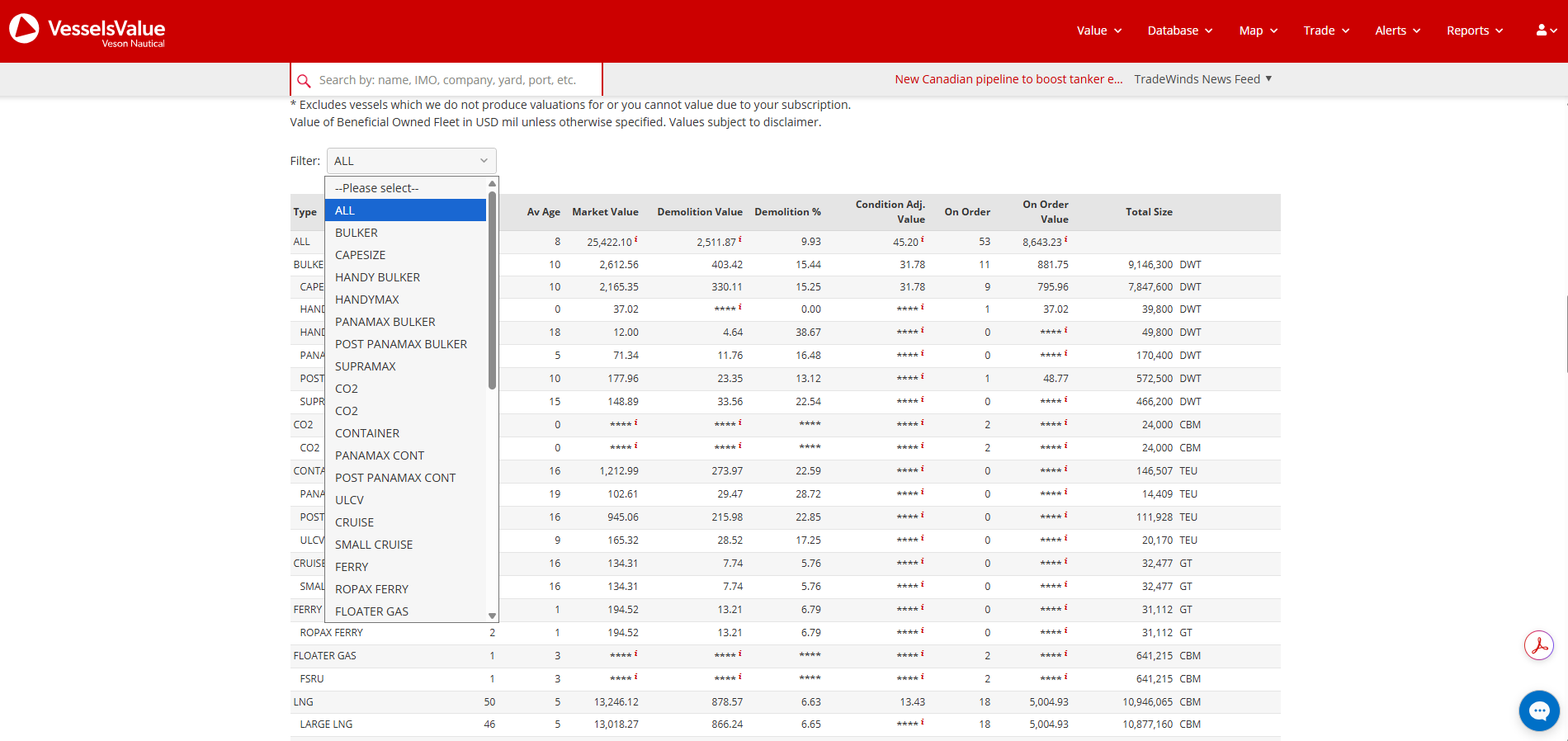This screenshot has width=1568, height=741.
Task: Click the PDF export icon
Action: click(1539, 645)
